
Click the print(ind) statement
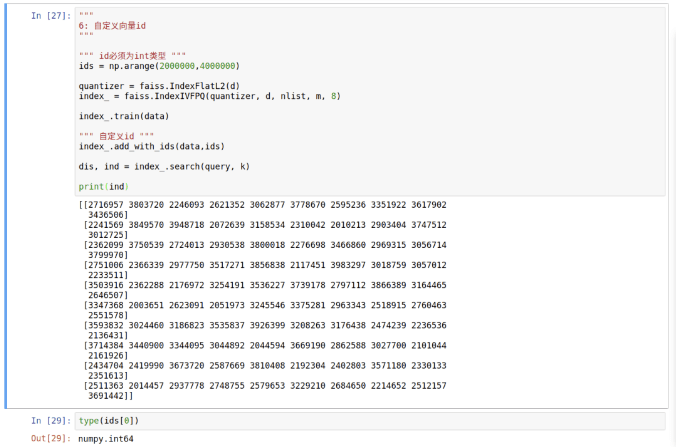click(104, 187)
